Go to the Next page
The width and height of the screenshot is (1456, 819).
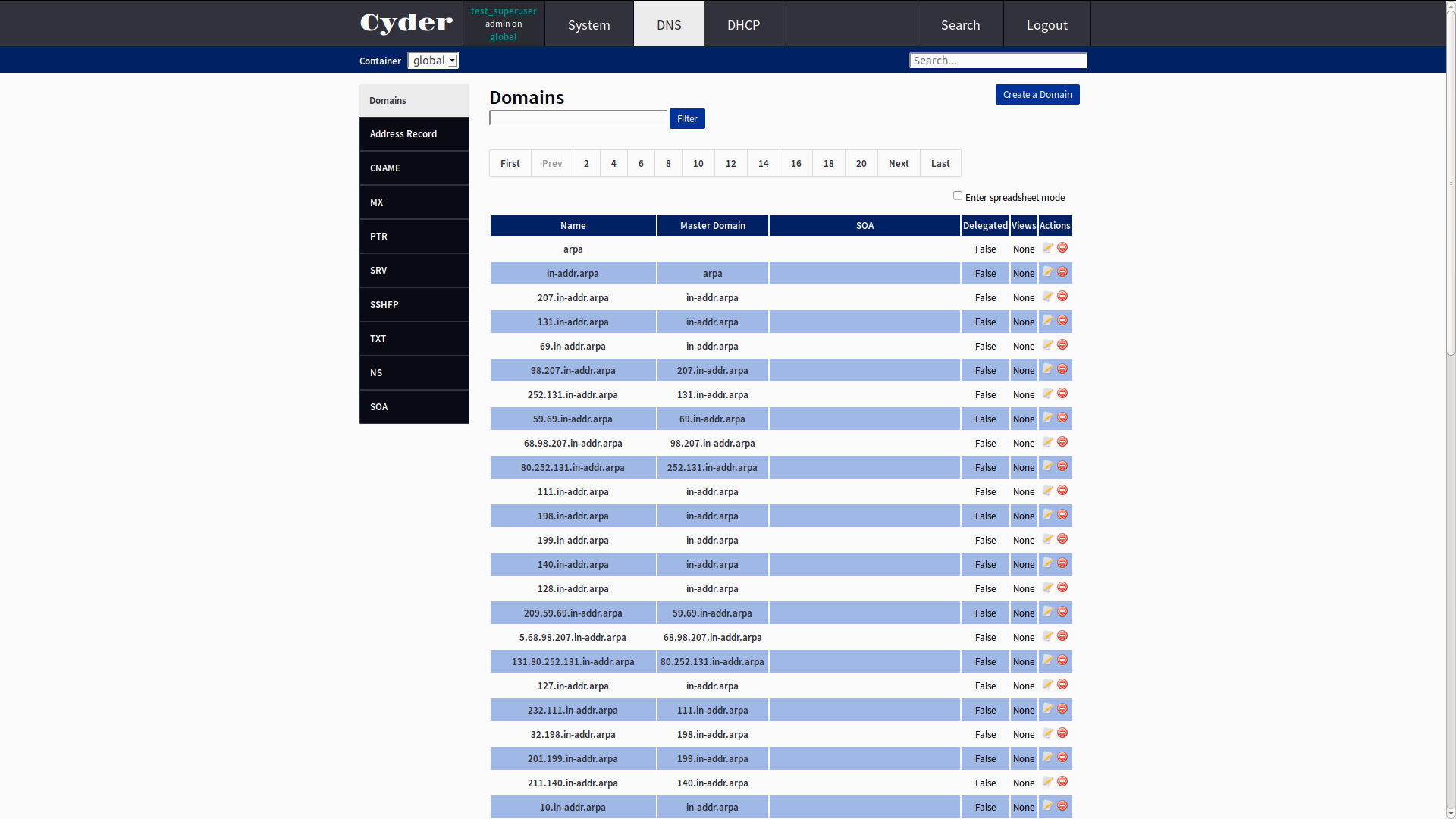(899, 163)
